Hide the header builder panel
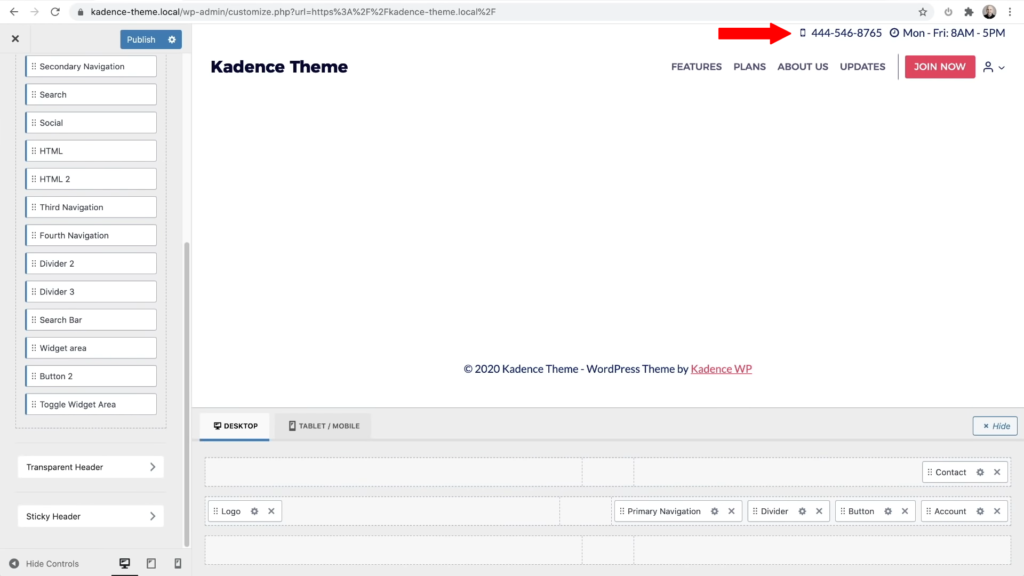1024x576 pixels. (x=995, y=426)
